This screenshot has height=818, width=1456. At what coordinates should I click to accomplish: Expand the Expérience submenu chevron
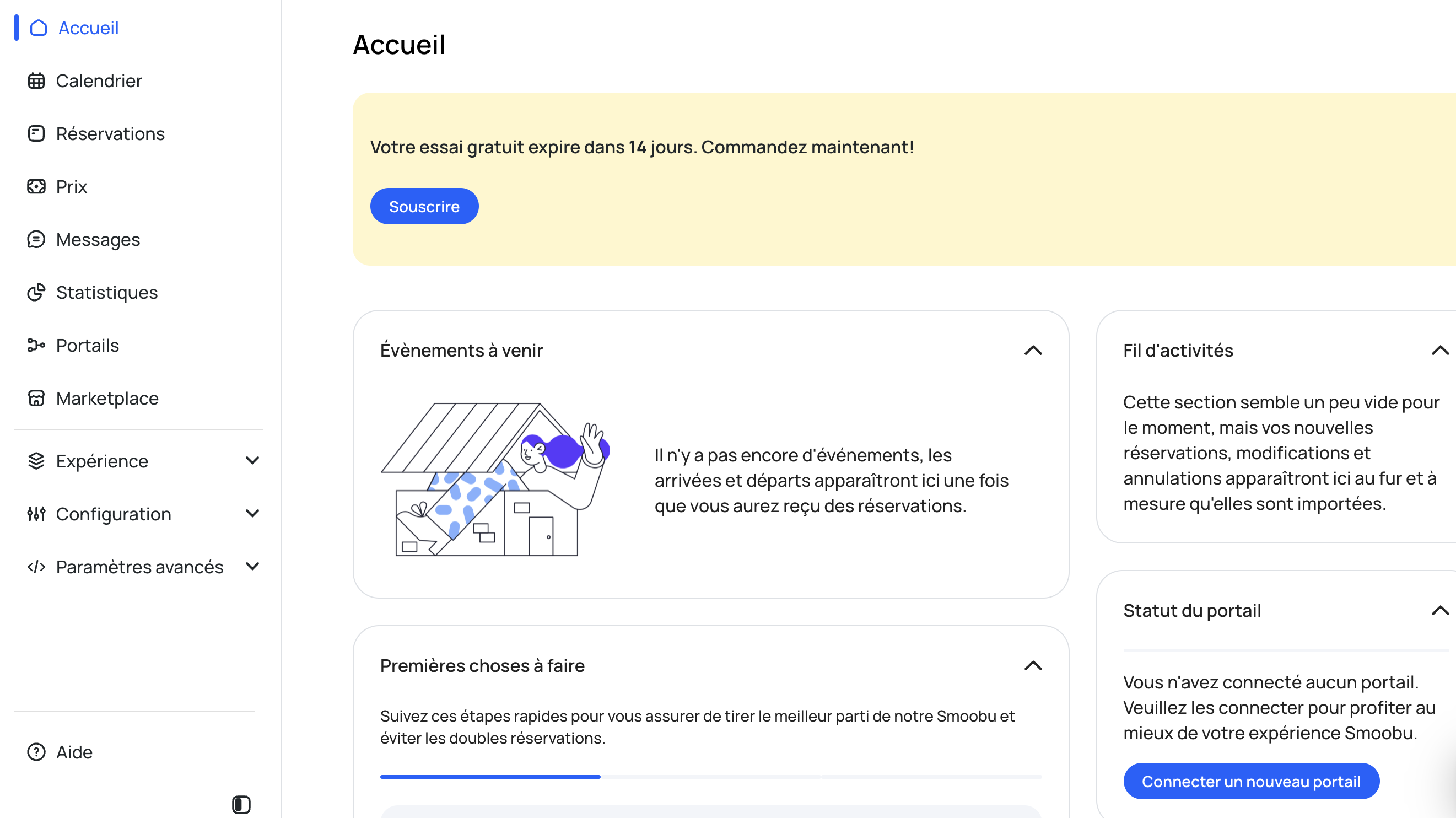tap(252, 461)
